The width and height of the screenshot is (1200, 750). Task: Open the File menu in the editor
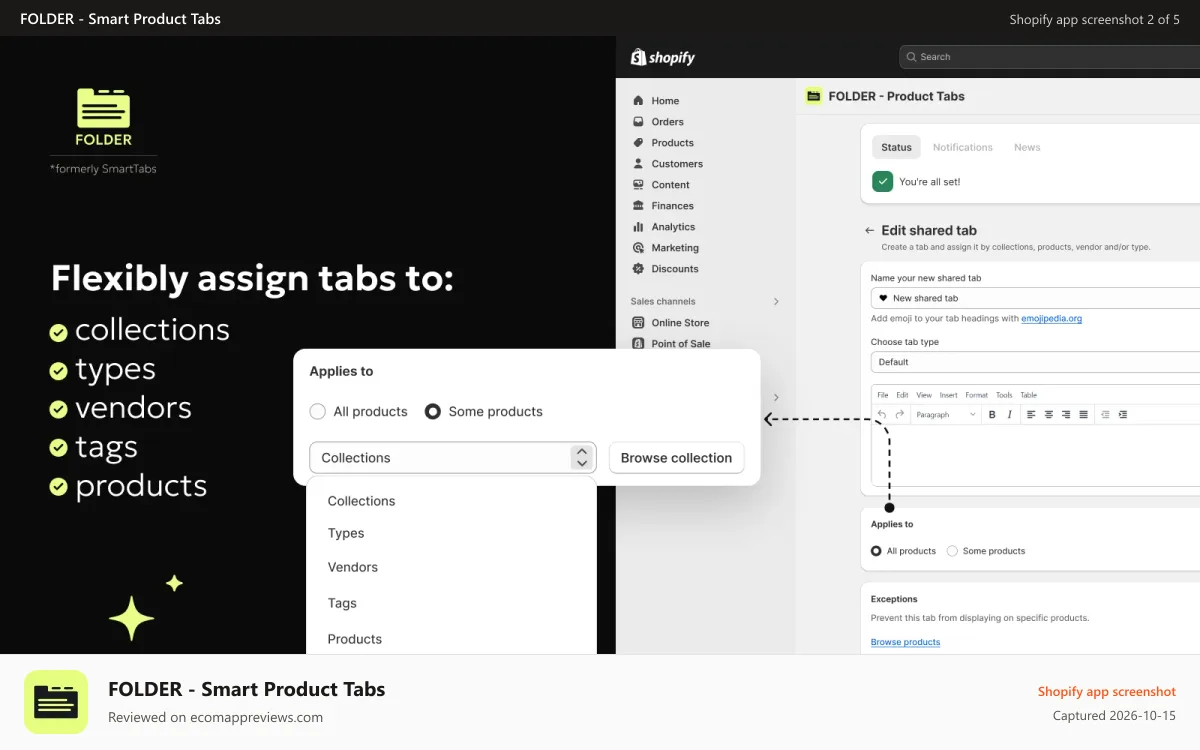(x=883, y=395)
